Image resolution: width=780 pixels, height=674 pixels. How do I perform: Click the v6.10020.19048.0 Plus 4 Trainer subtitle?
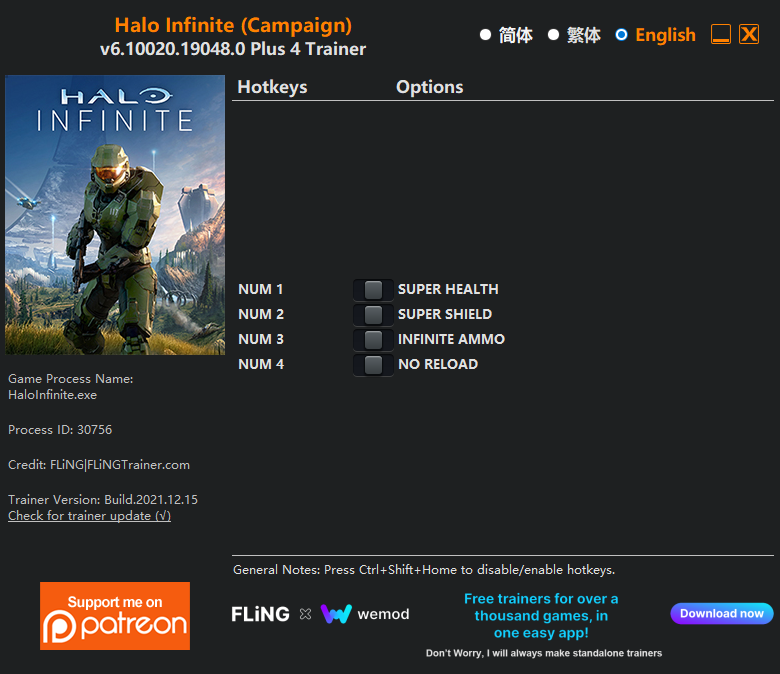click(x=233, y=49)
